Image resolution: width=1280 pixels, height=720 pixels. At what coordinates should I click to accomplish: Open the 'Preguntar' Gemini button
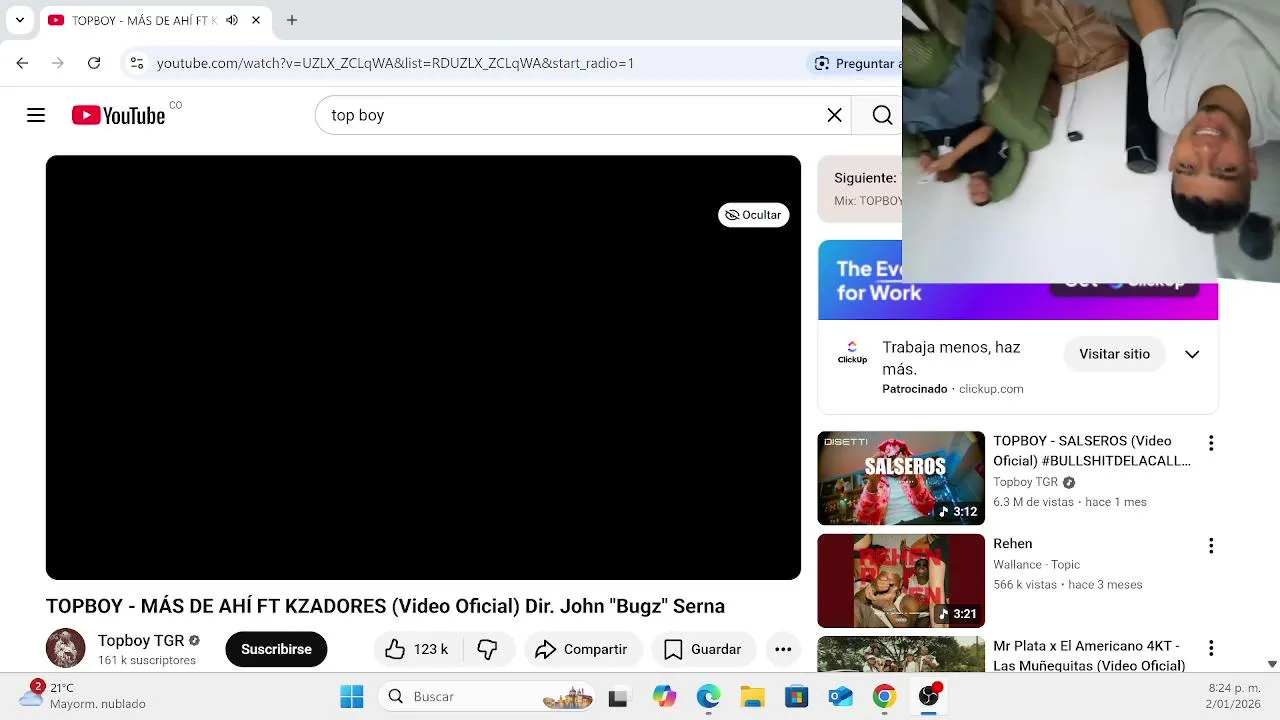pyautogui.click(x=855, y=63)
